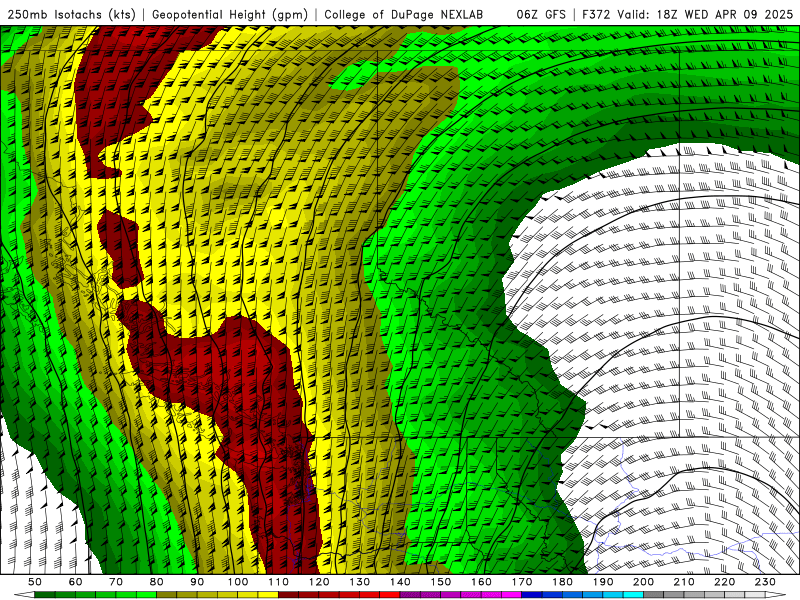
Task: Click the 'F372' forecast hour text
Action: (x=596, y=14)
